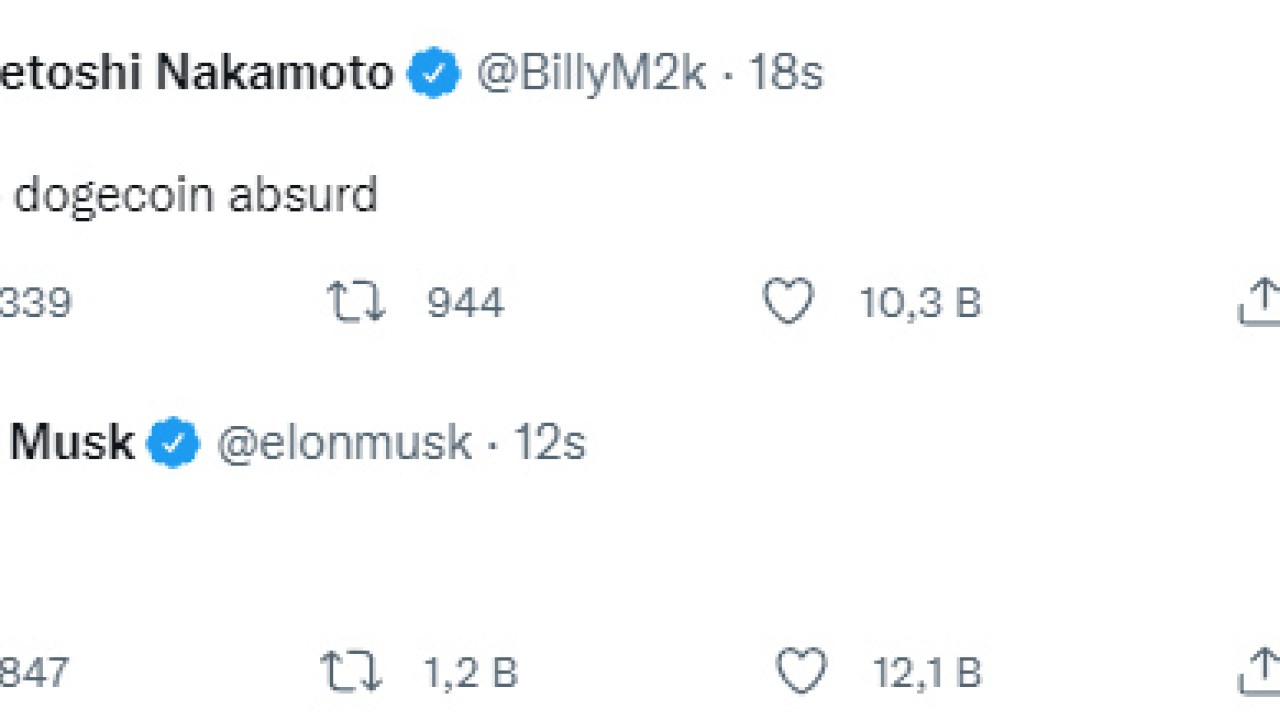
Task: Visit the @BillyM2k handle
Action: coord(591,75)
